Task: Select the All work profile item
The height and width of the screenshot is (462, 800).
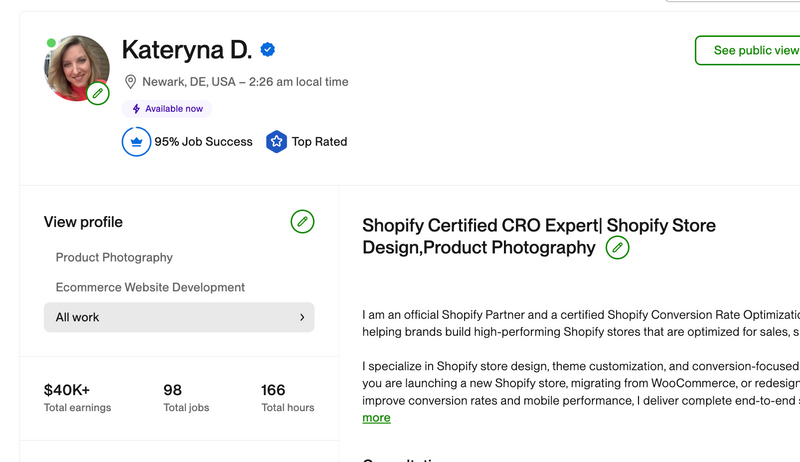Action: (179, 317)
